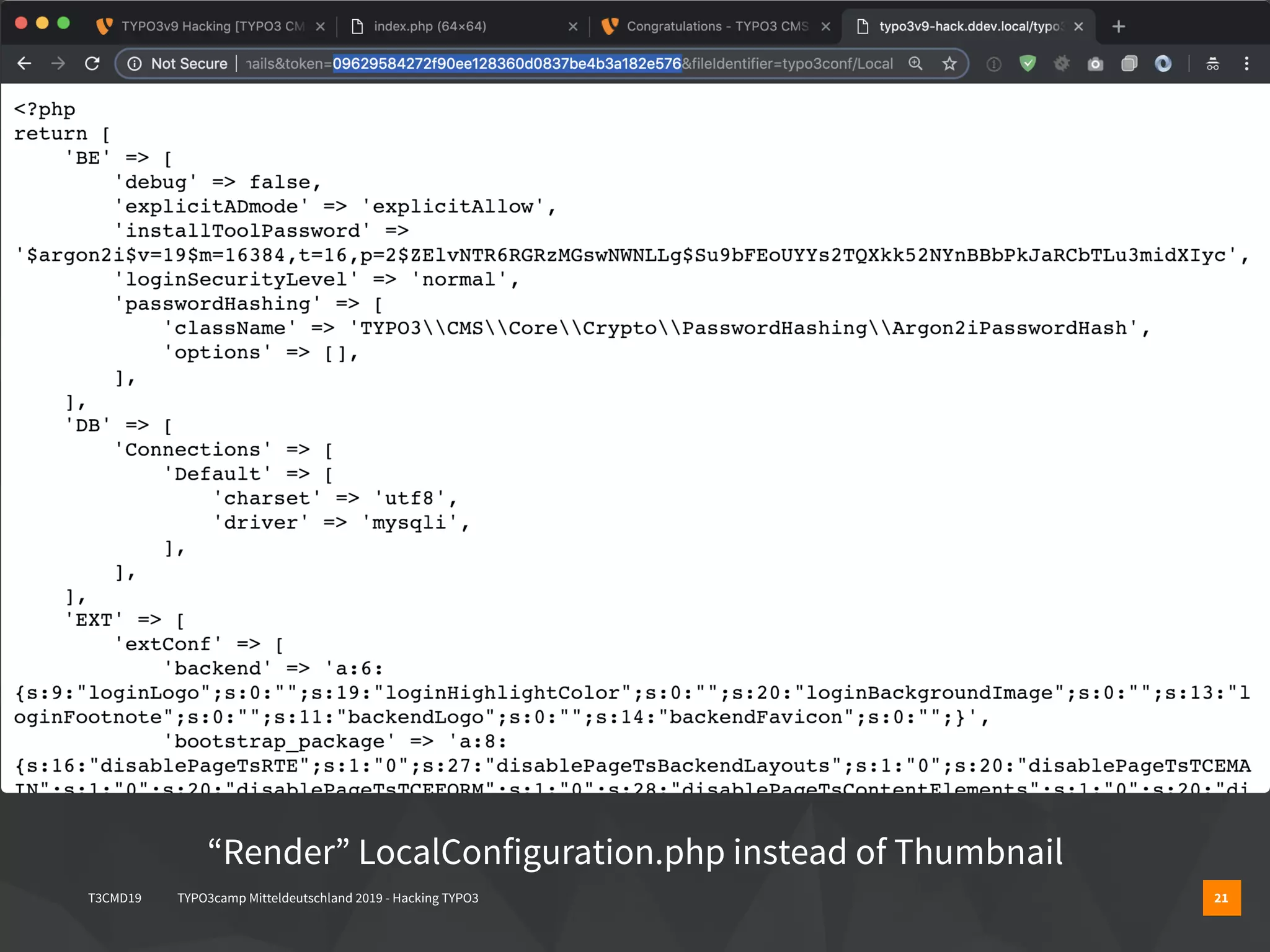Maximize window with the green button
The width and height of the screenshot is (1270, 952).
63,24
